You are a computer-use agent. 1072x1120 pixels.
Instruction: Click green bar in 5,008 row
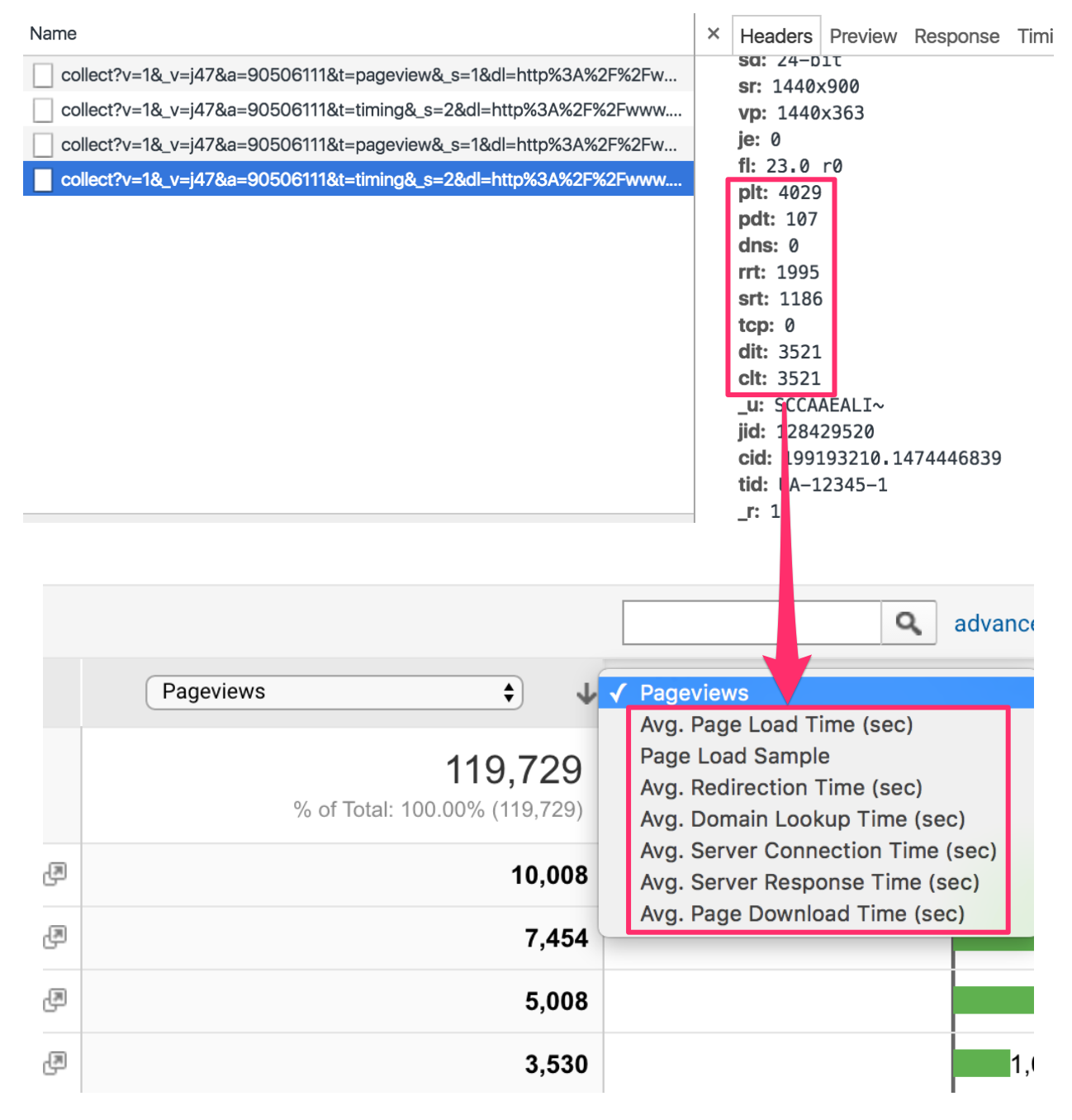click(994, 1000)
